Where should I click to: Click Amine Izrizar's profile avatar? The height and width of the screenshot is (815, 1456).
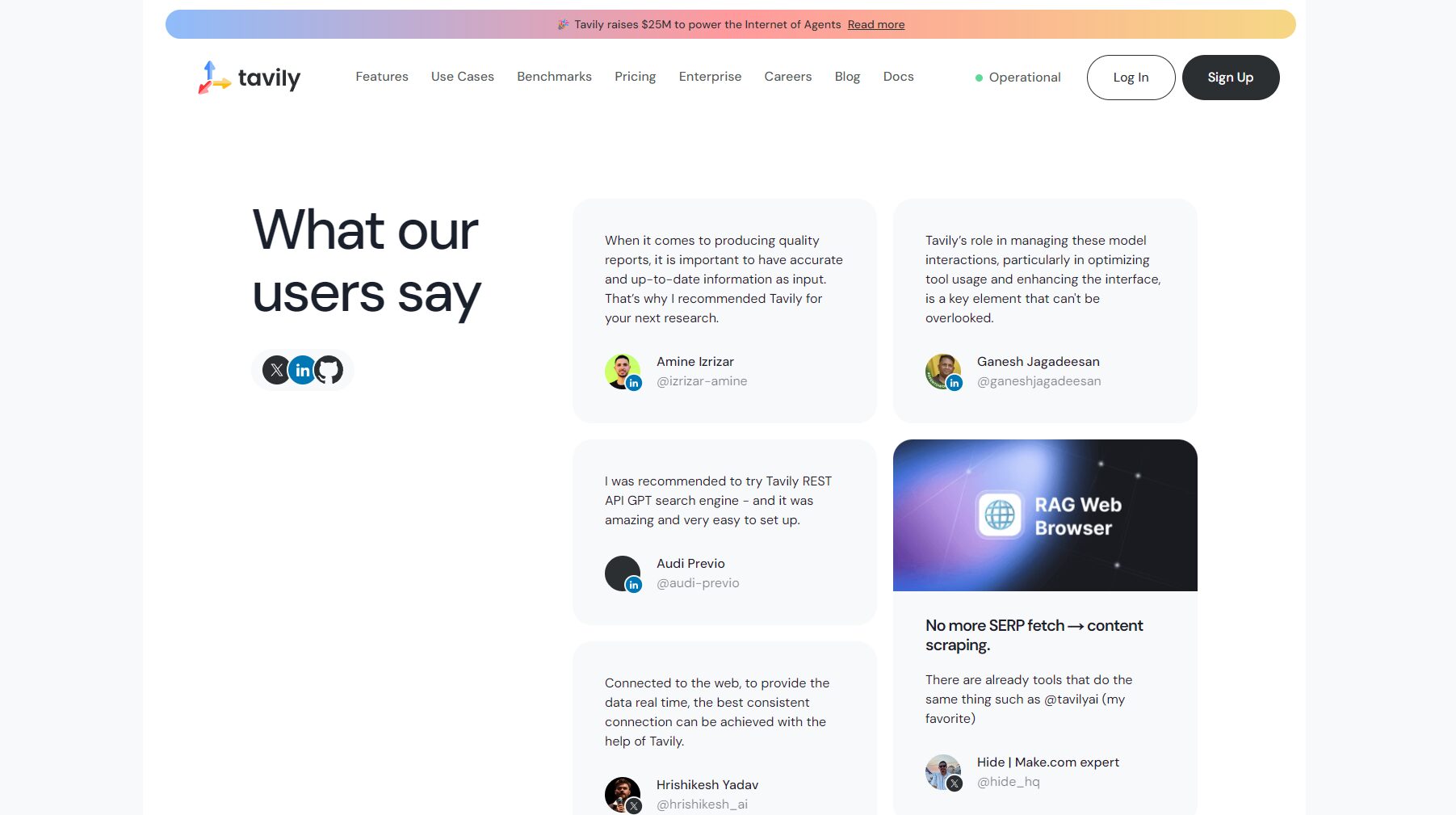[623, 372]
